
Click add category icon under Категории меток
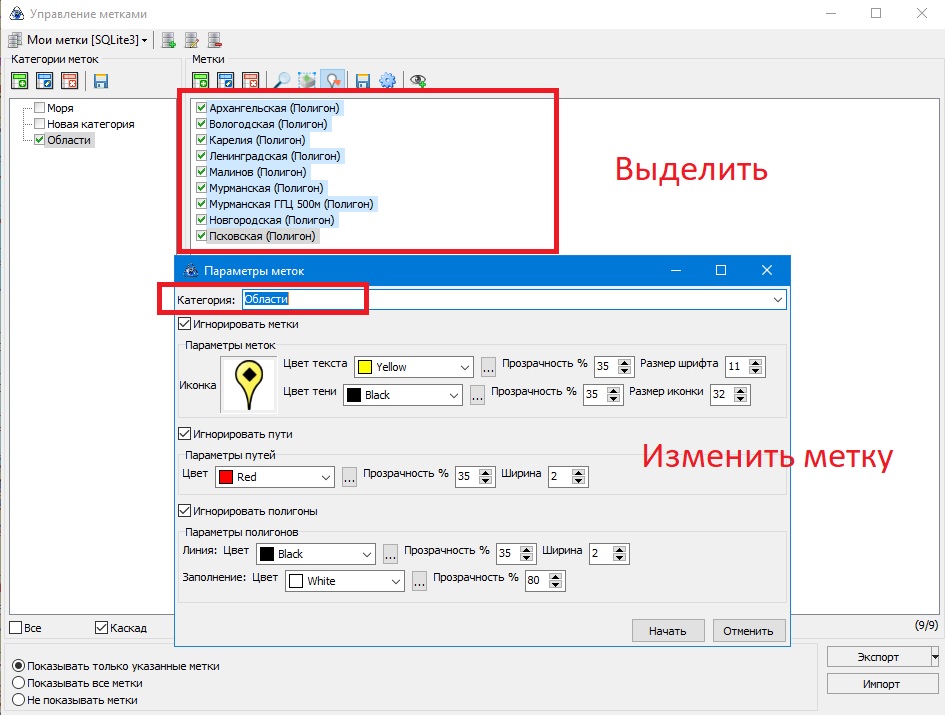[20, 81]
